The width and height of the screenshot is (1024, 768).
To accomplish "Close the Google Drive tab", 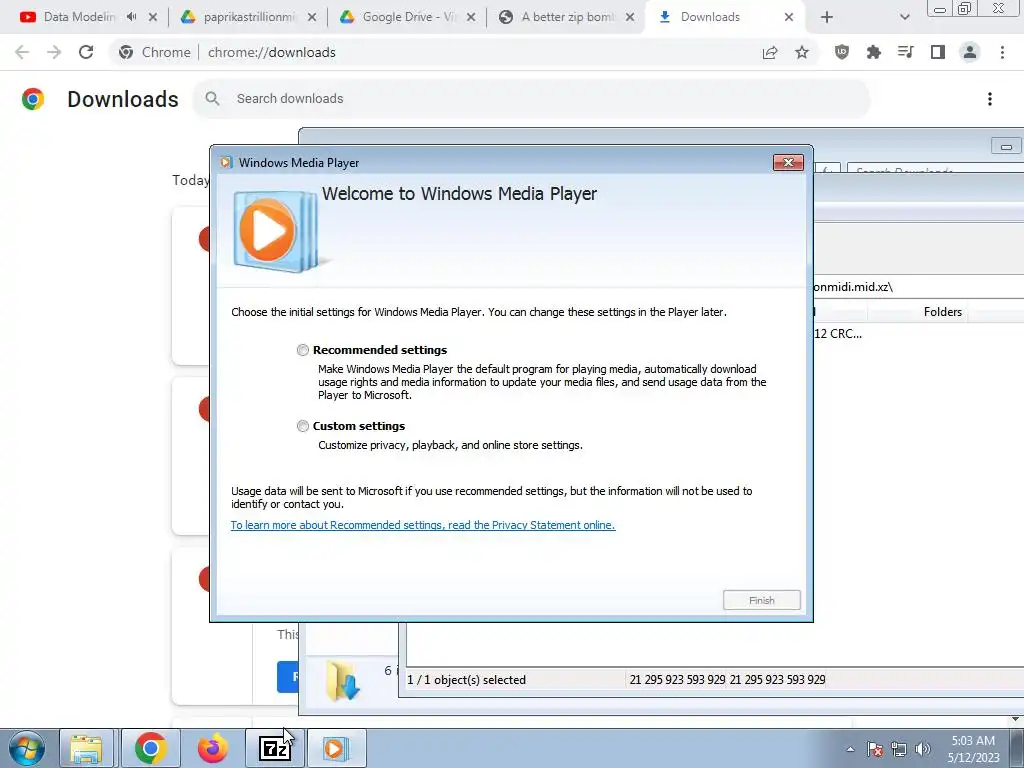I will click(471, 17).
